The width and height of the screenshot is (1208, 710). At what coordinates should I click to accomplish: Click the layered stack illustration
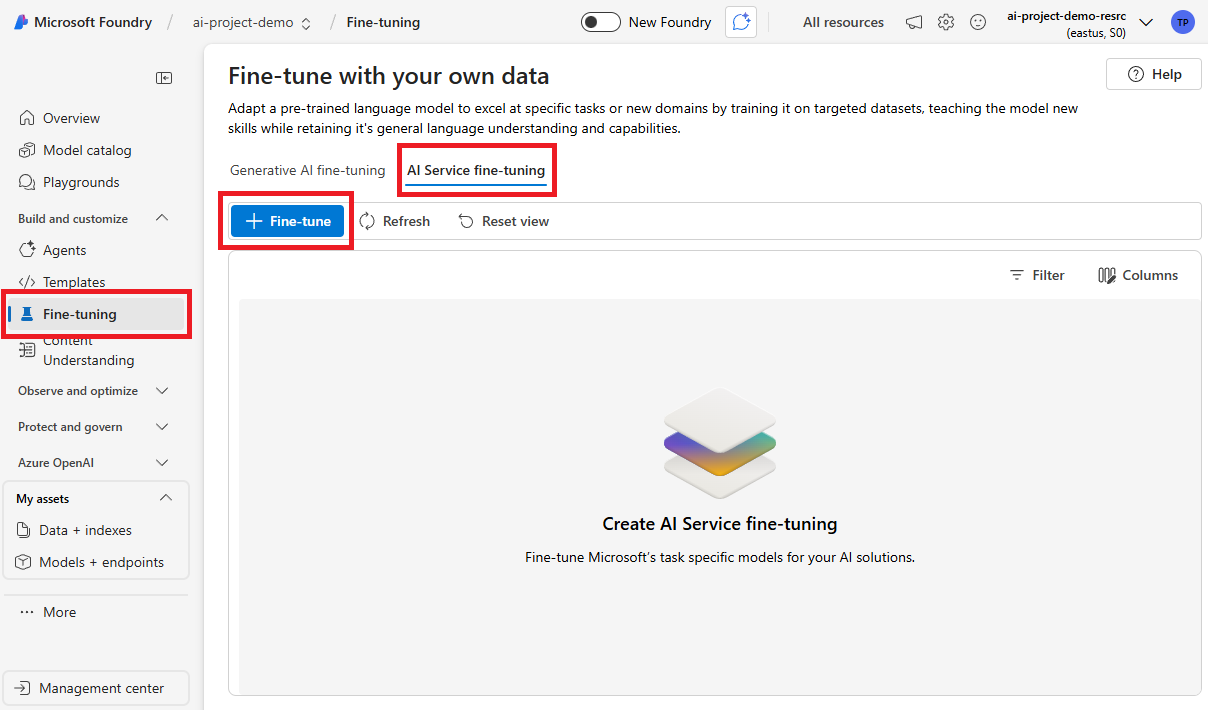coord(720,443)
